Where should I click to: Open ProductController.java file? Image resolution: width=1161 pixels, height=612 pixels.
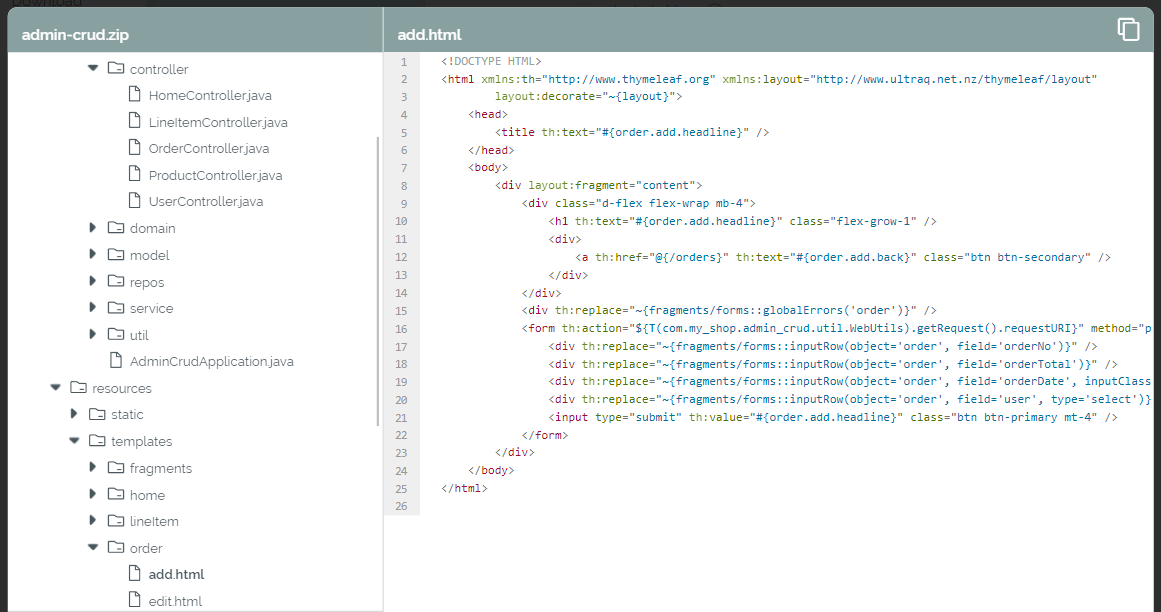215,175
